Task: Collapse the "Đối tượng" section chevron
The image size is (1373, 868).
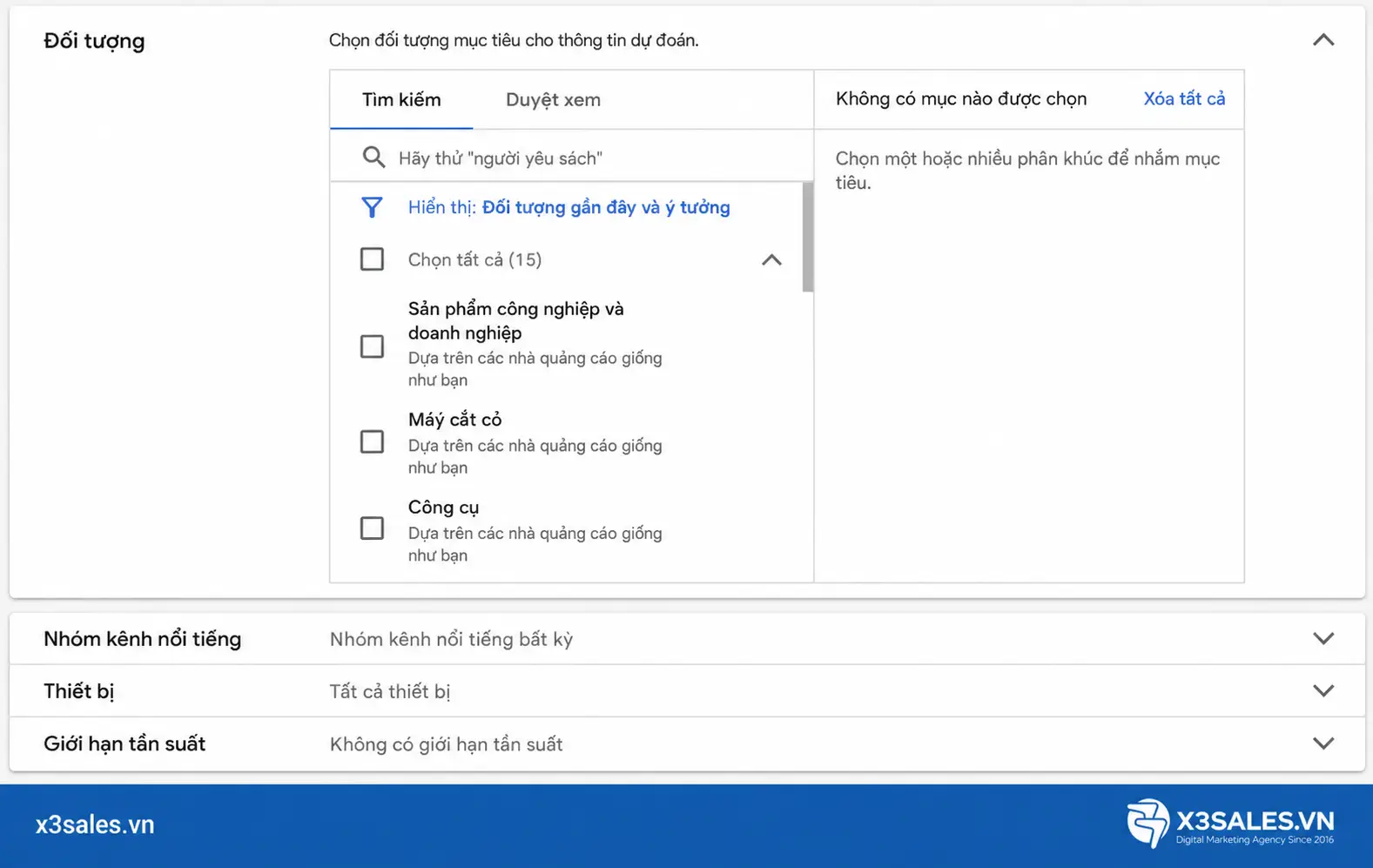Action: pos(1323,40)
